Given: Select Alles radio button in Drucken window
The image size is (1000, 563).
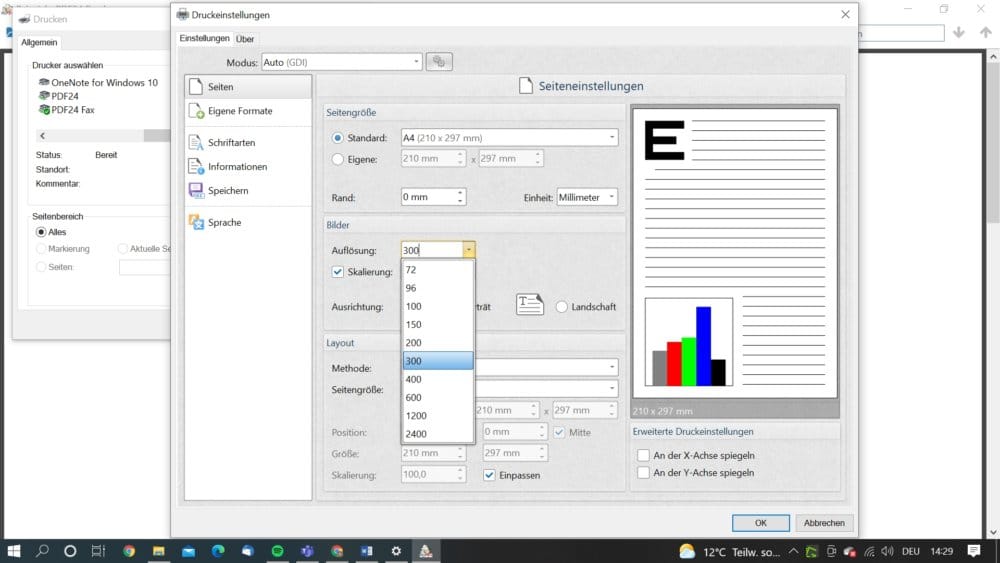Looking at the screenshot, I should coord(41,232).
